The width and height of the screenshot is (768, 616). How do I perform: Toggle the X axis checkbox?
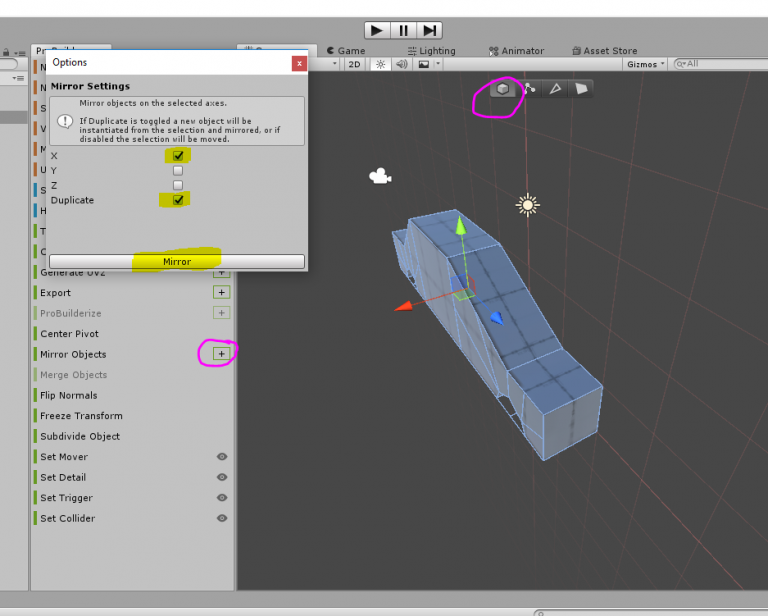coord(178,156)
